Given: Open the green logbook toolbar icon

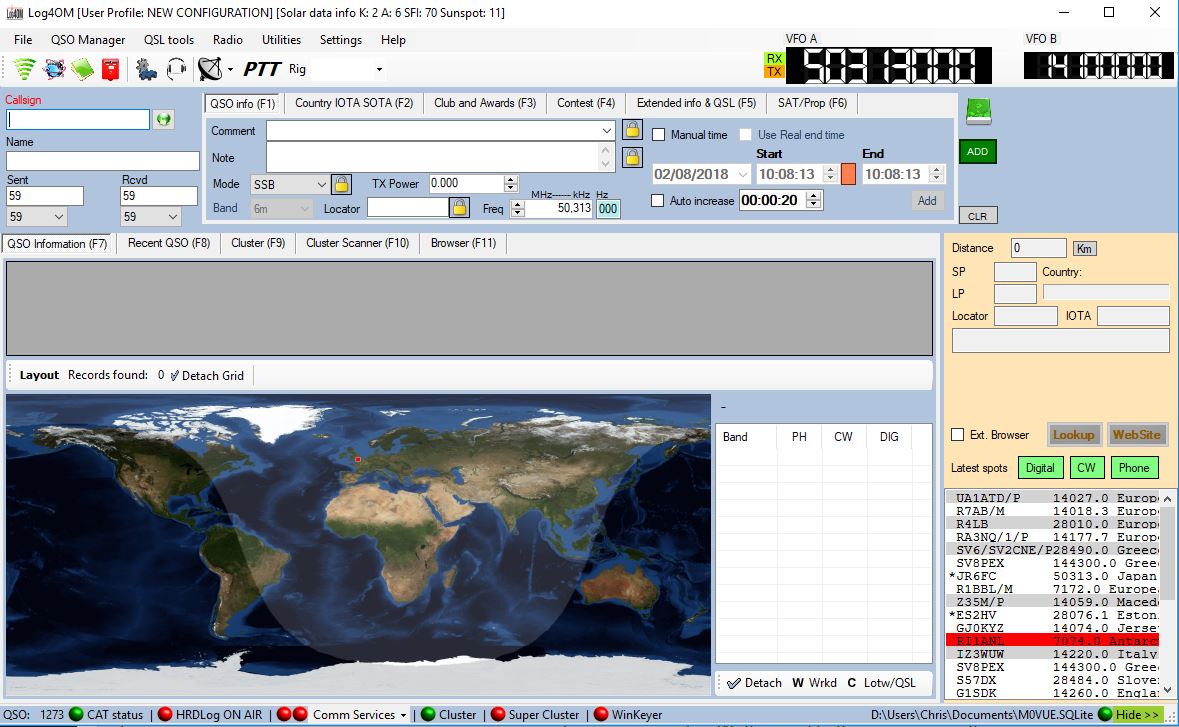Looking at the screenshot, I should (x=83, y=69).
